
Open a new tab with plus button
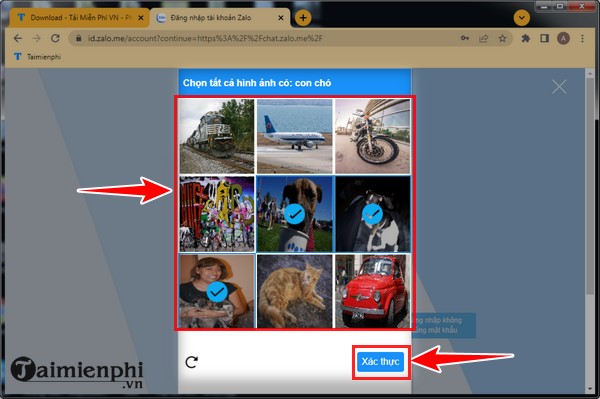(x=303, y=18)
